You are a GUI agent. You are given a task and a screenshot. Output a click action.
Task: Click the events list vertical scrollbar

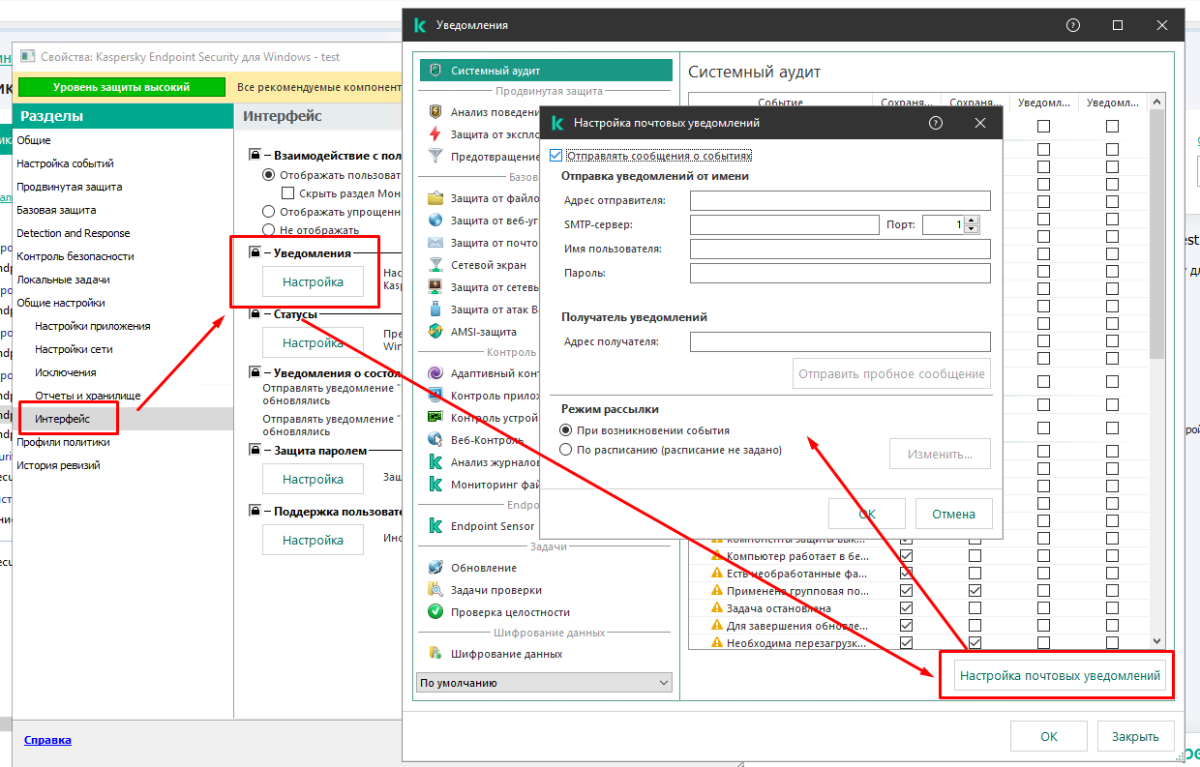tap(1157, 300)
